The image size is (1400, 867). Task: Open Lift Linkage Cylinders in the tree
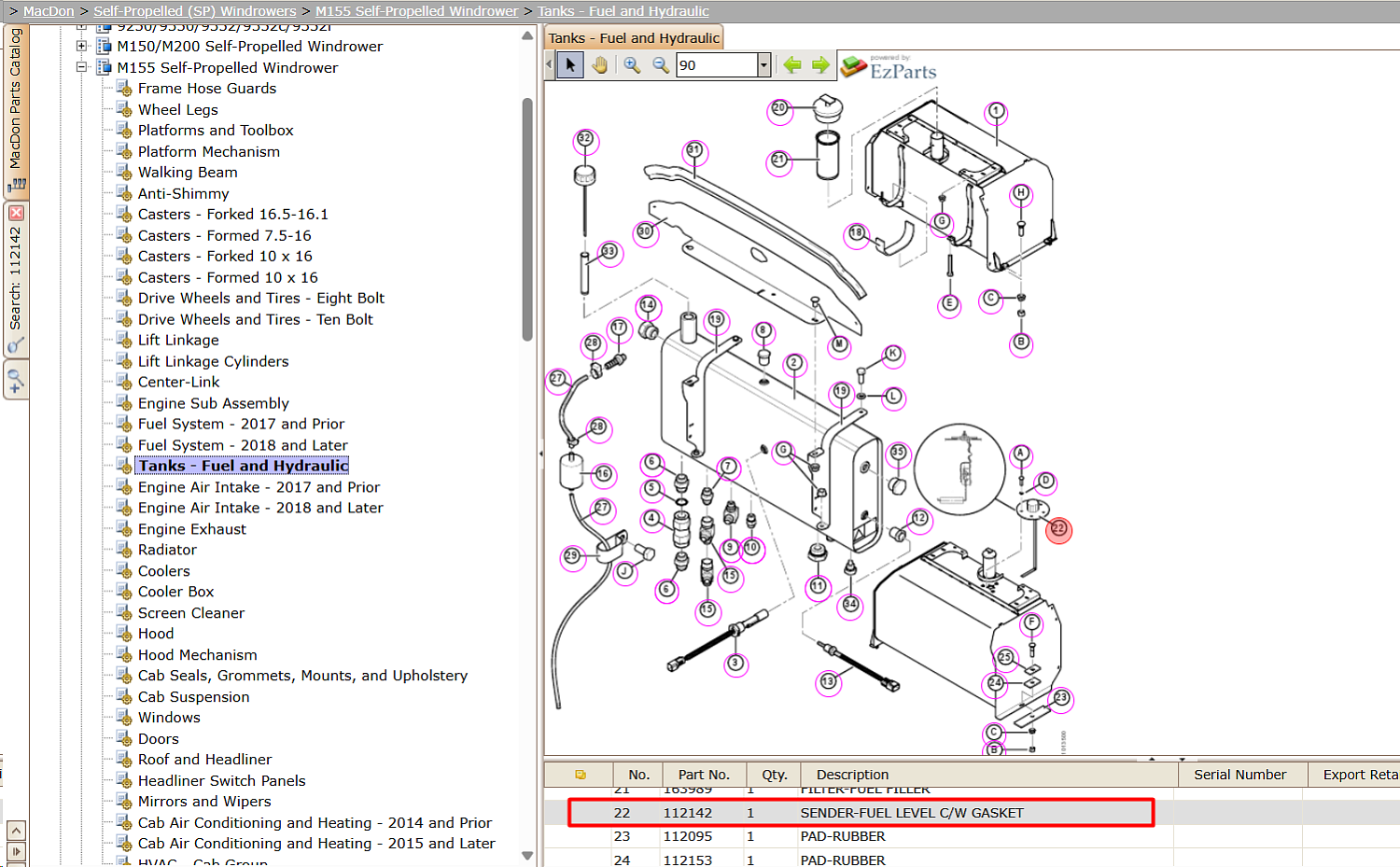point(214,361)
